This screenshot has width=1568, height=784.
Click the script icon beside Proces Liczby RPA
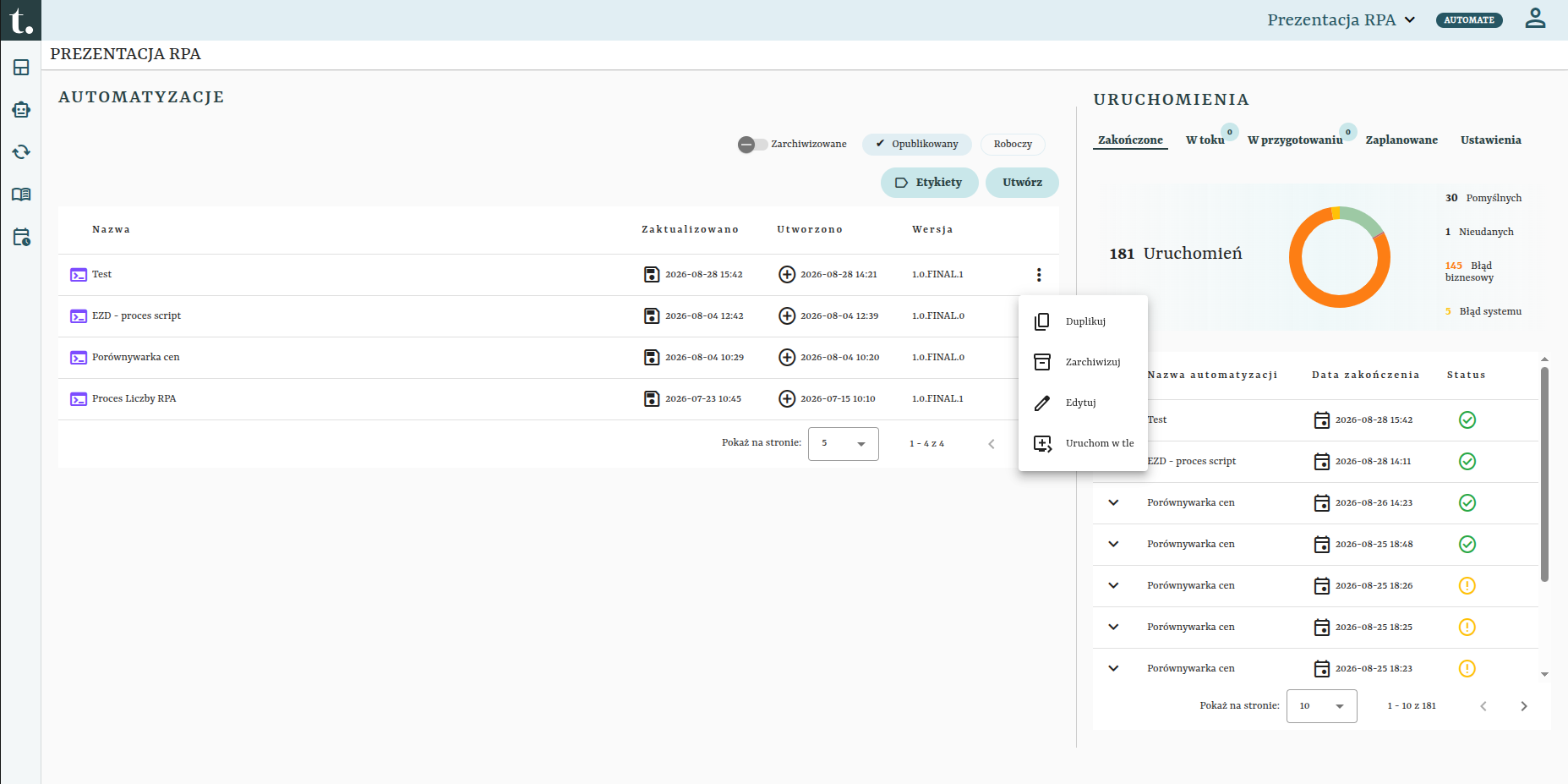79,399
